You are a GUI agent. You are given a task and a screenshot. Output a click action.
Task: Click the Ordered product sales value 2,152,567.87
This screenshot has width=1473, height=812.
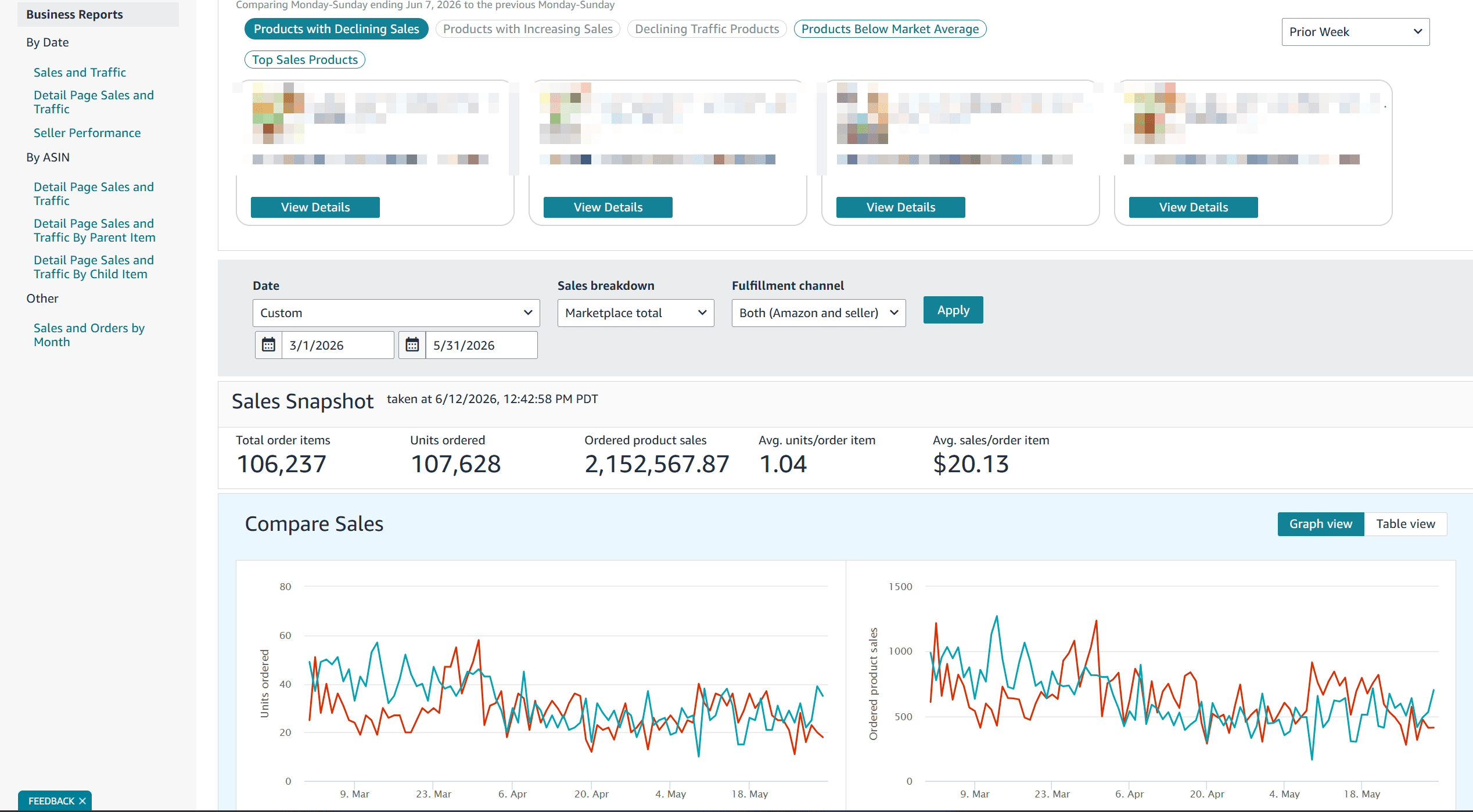[x=657, y=464]
